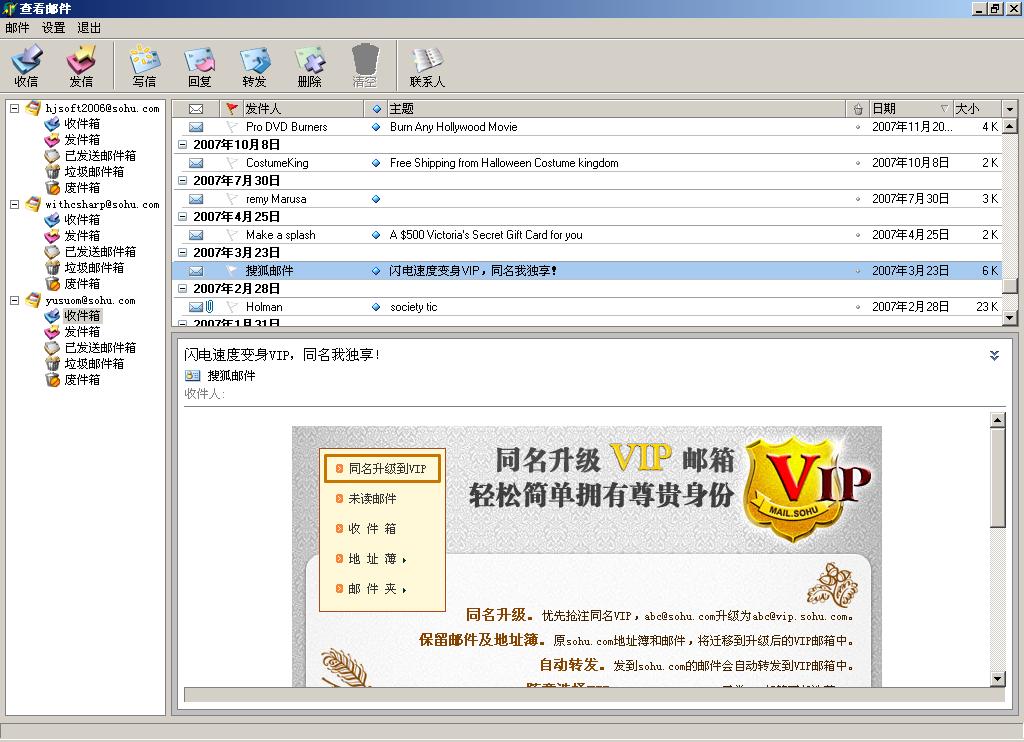Click the 发信 send mail toolbar icon
This screenshot has width=1024, height=742.
tap(81, 65)
